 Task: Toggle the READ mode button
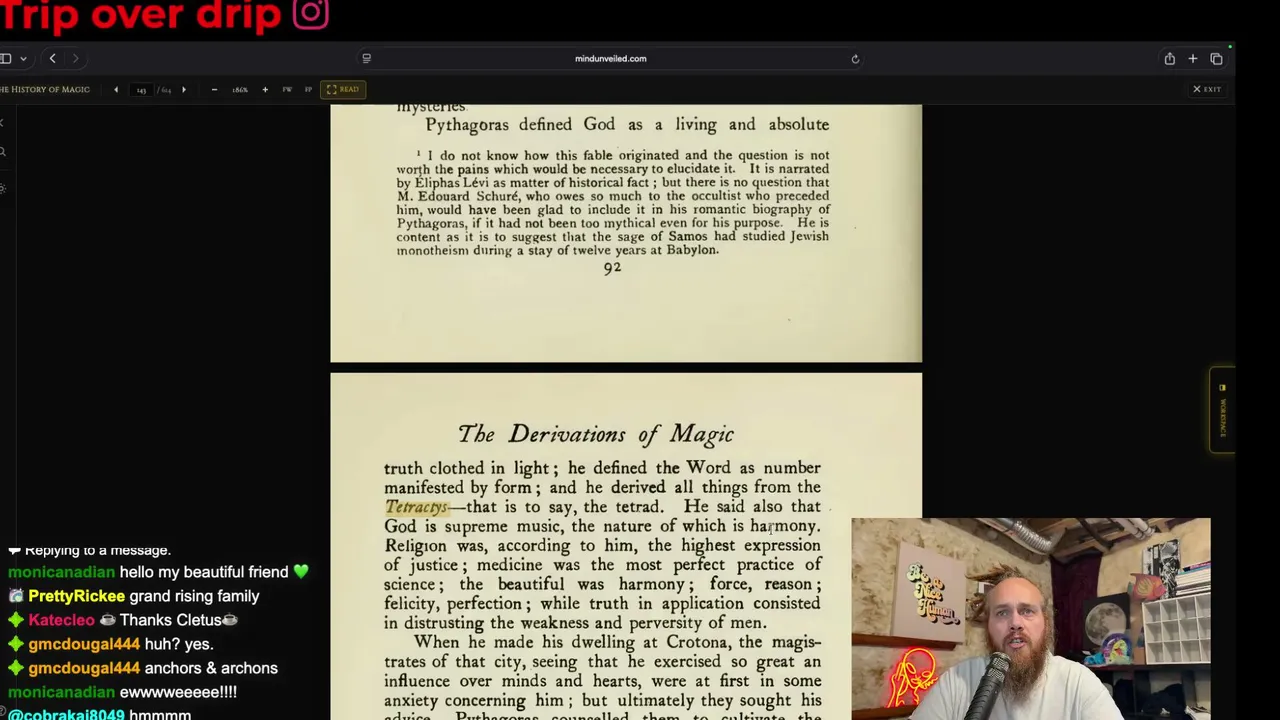tap(342, 90)
